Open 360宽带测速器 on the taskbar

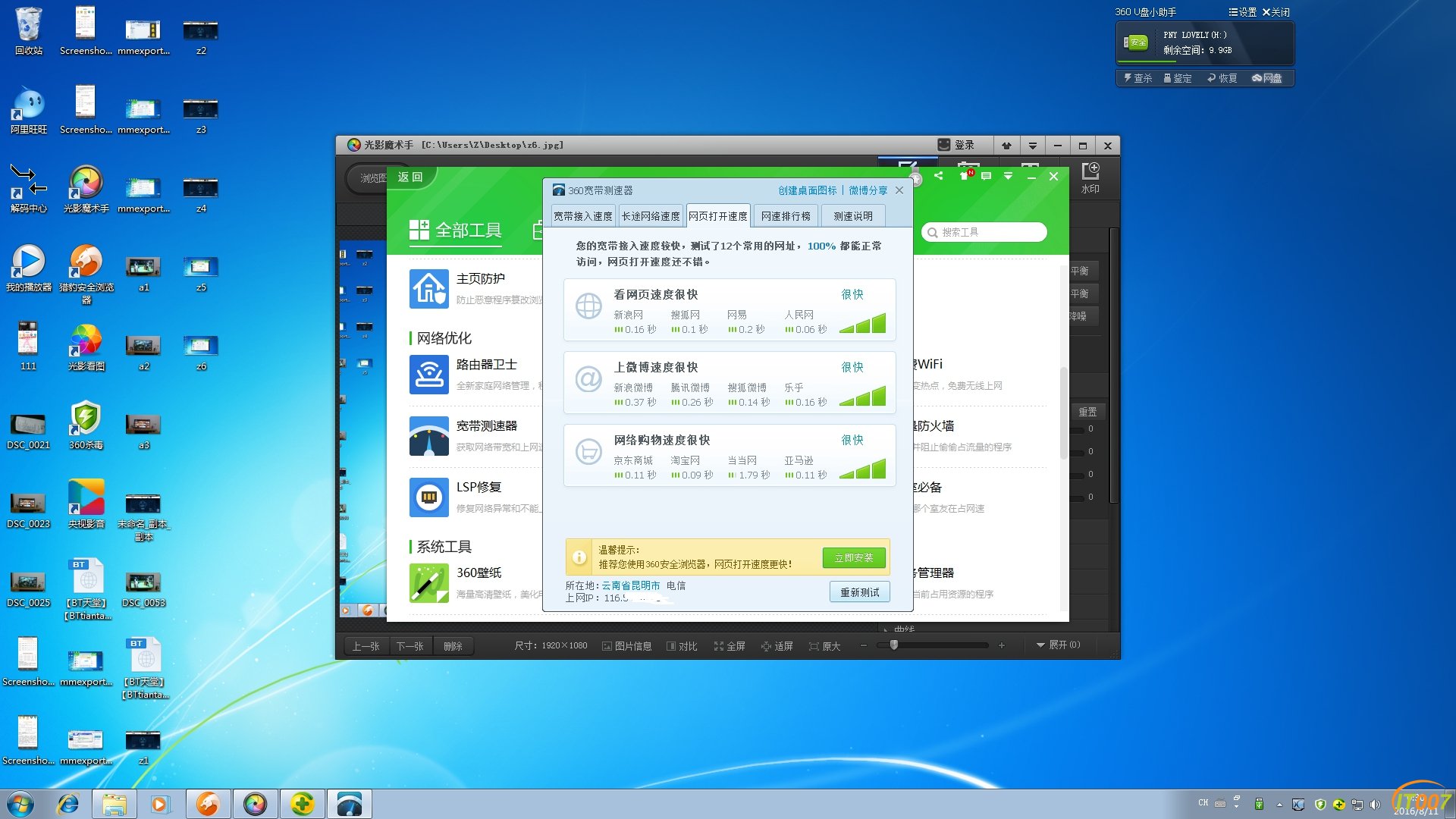pyautogui.click(x=349, y=804)
